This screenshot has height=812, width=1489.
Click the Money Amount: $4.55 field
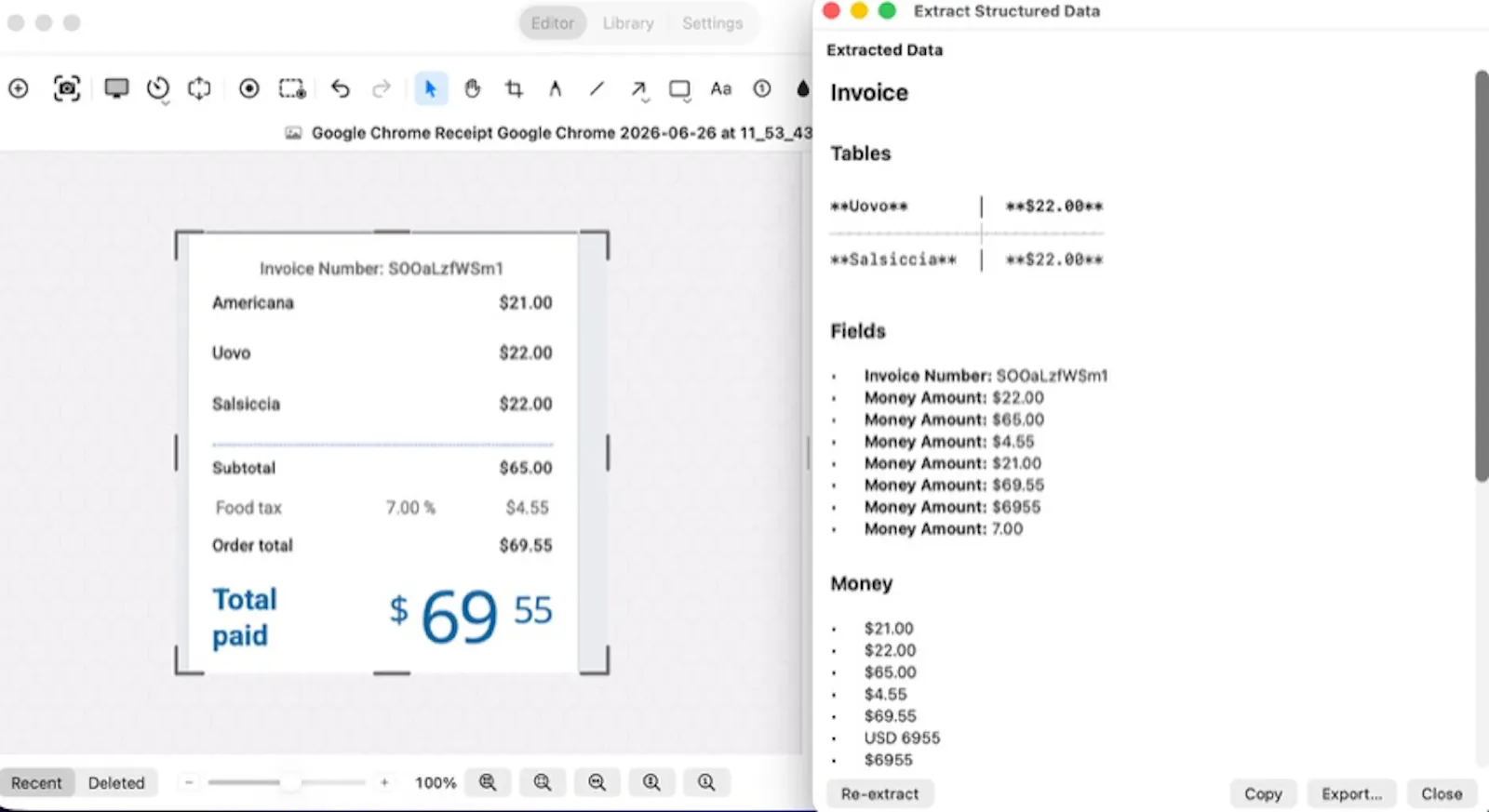[949, 442]
